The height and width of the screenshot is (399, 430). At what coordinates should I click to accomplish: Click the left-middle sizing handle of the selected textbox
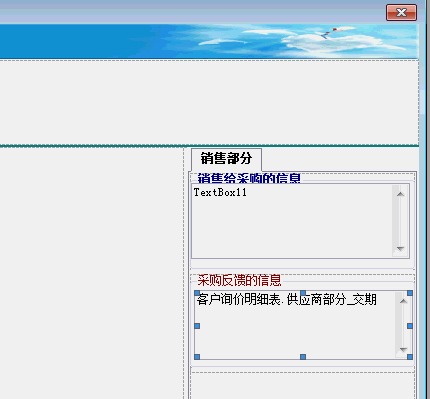[197, 326]
